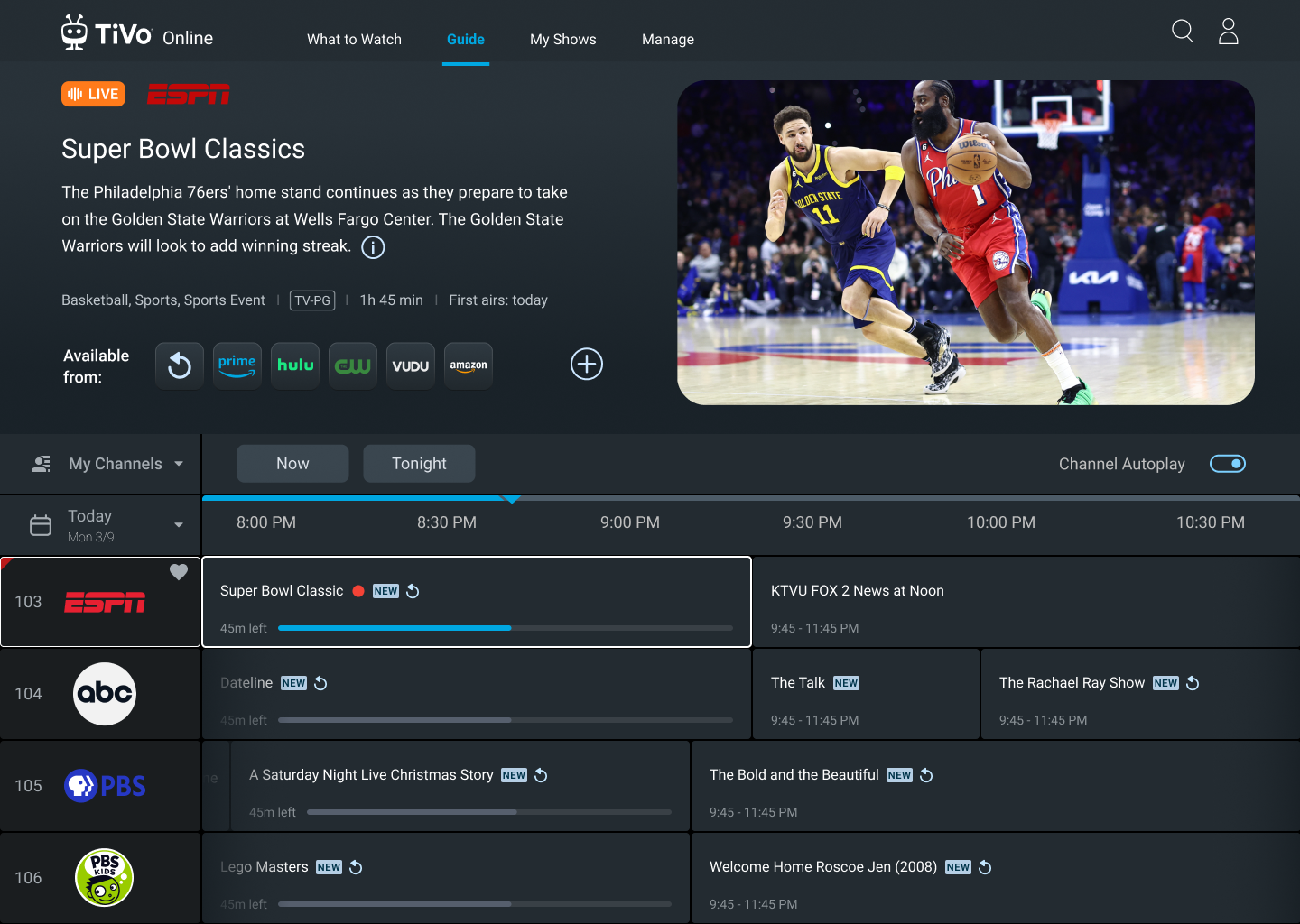Open the info icon after the description
This screenshot has width=1300, height=924.
373,247
